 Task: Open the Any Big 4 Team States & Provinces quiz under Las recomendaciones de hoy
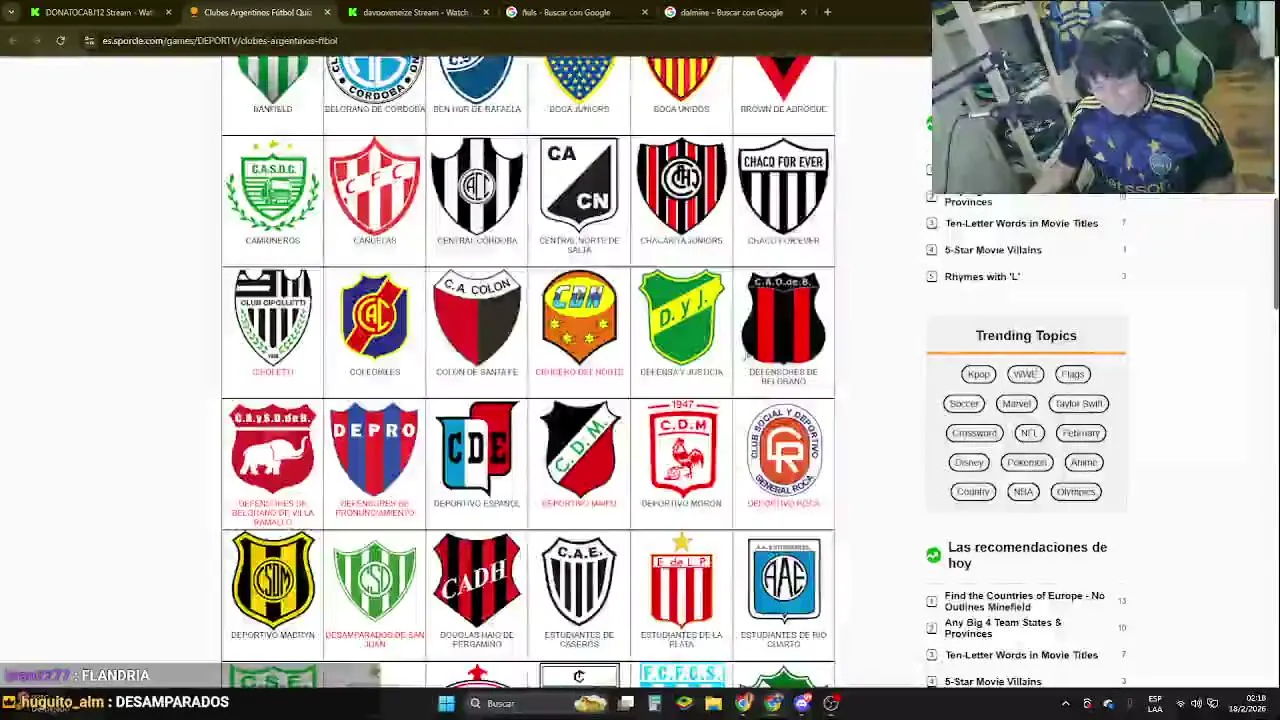click(x=1003, y=628)
